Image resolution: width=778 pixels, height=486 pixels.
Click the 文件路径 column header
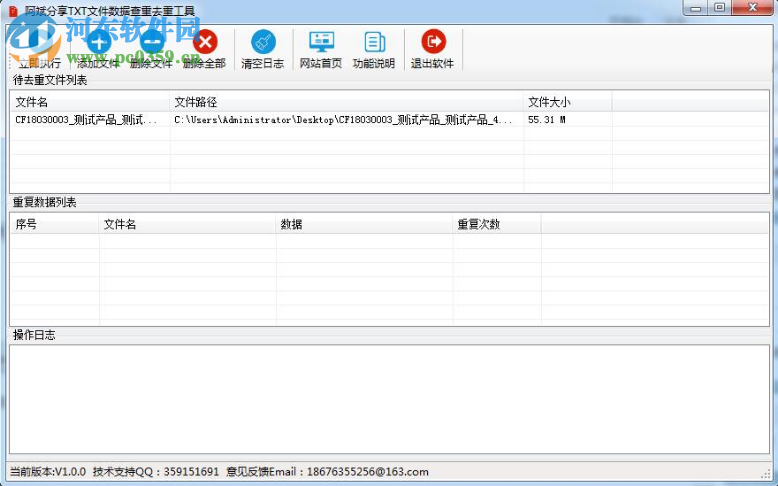tap(346, 102)
